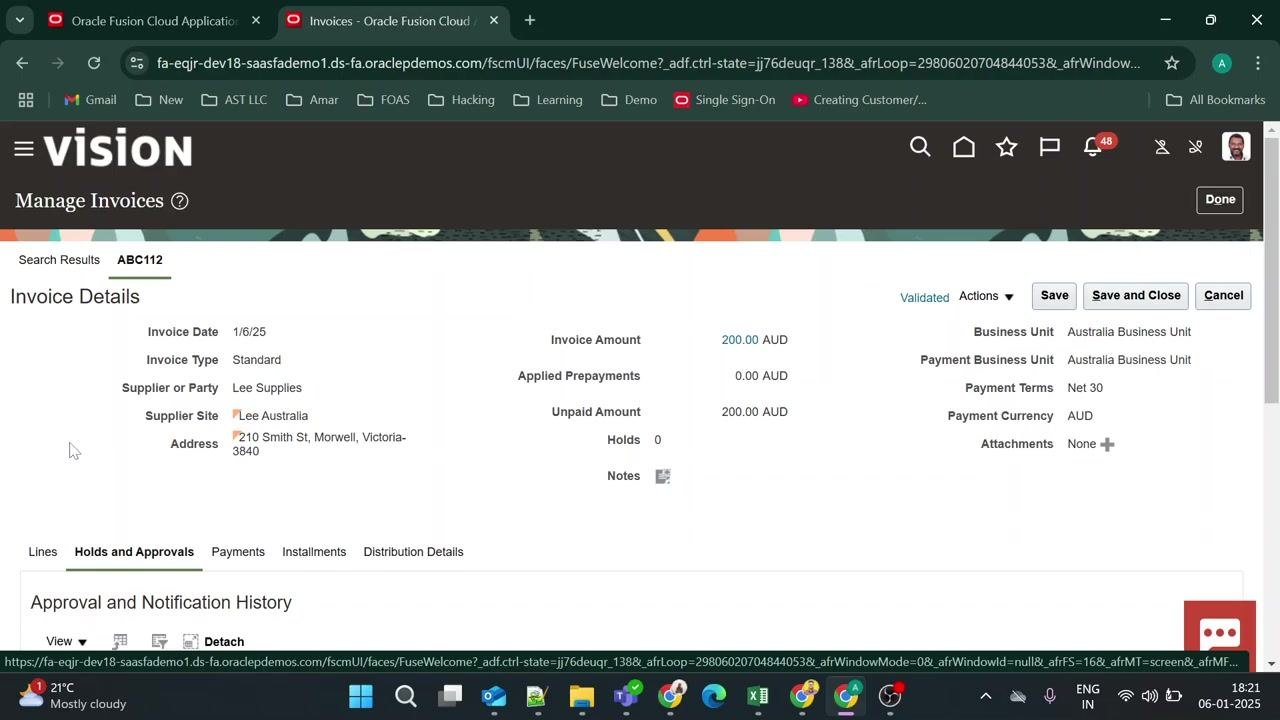Click the Net 30 payment terms value
Image resolution: width=1280 pixels, height=720 pixels.
point(1085,388)
